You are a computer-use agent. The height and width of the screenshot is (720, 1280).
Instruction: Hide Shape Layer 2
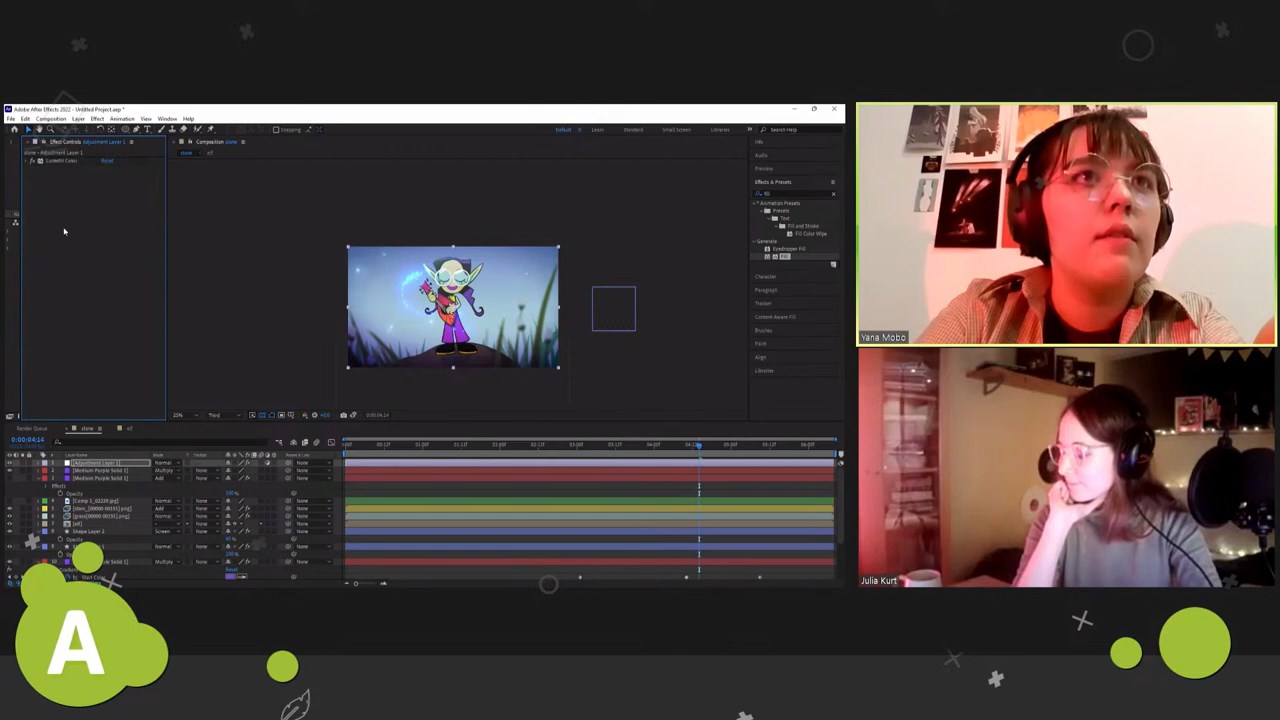(x=9, y=531)
